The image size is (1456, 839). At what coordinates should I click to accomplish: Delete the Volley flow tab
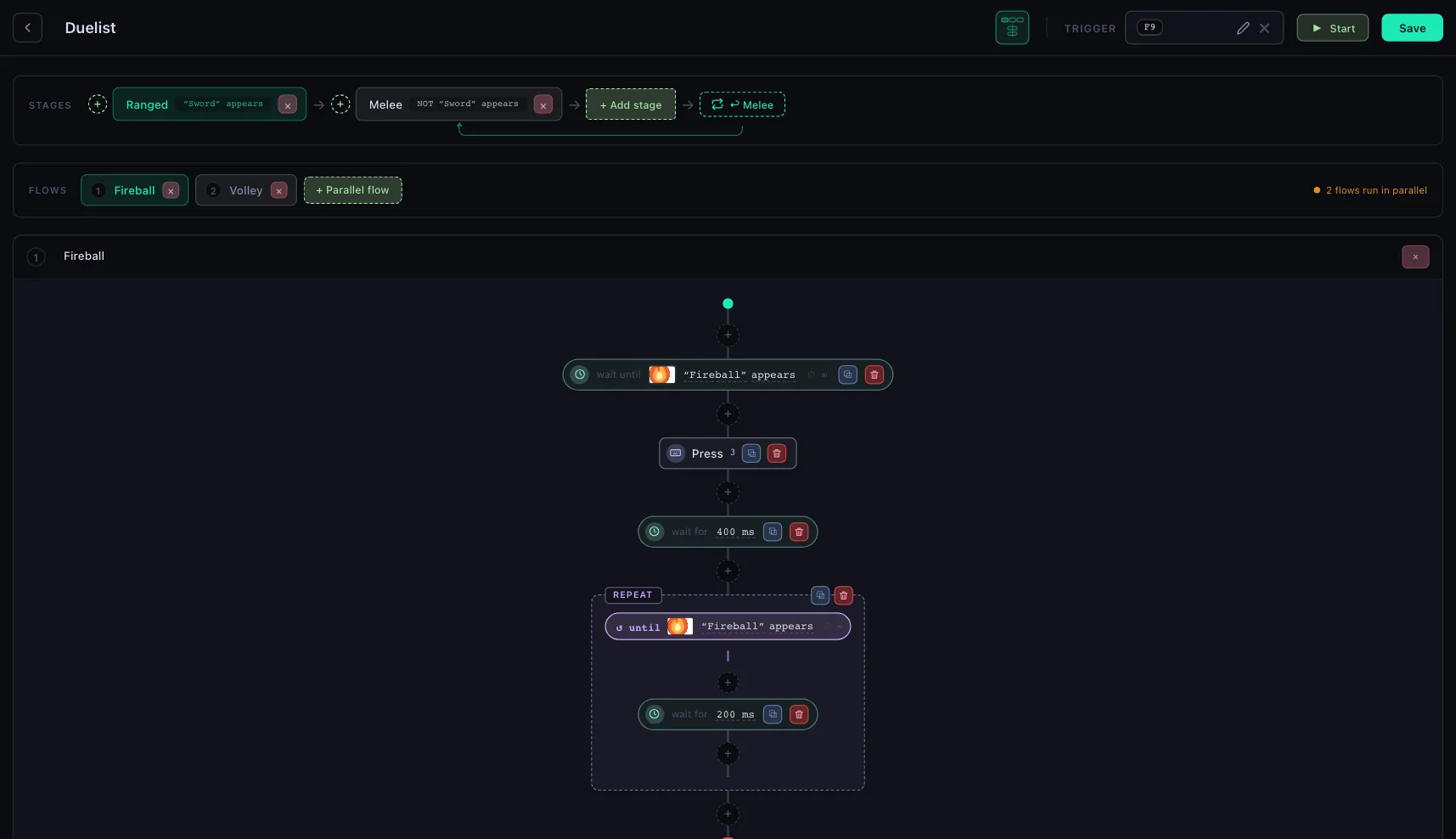pyautogui.click(x=279, y=190)
